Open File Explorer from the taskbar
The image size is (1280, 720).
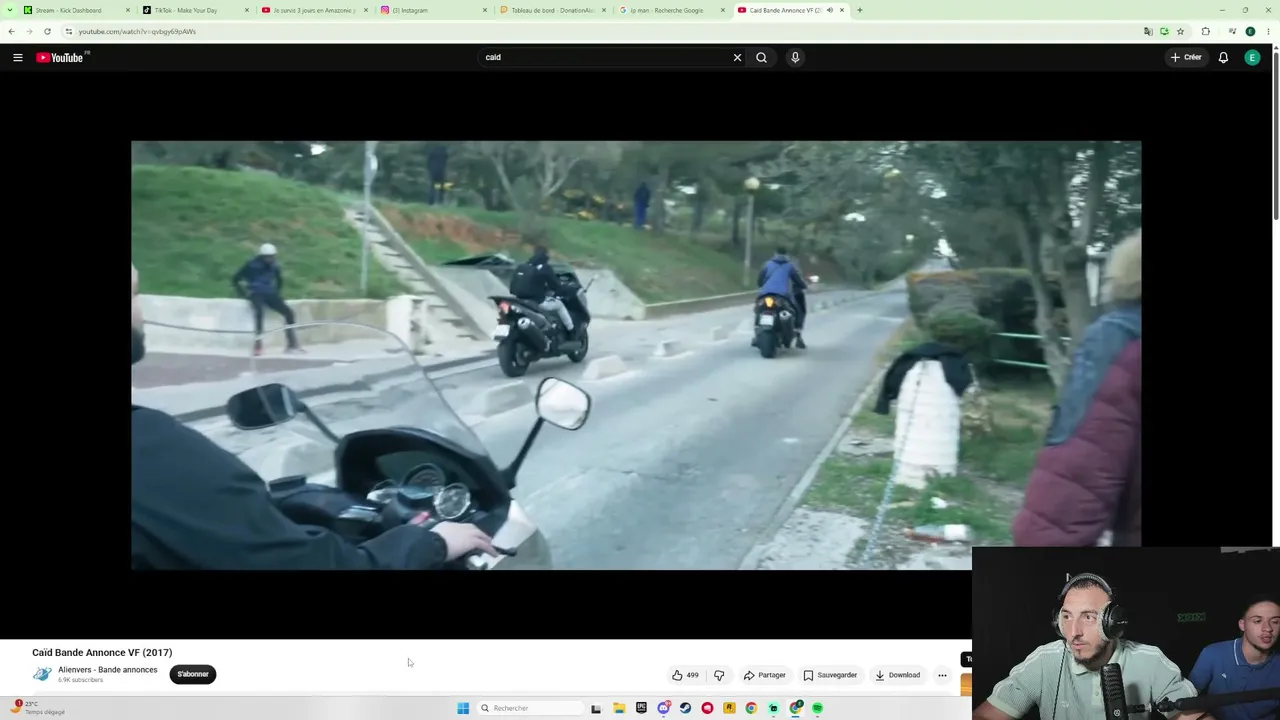click(619, 708)
